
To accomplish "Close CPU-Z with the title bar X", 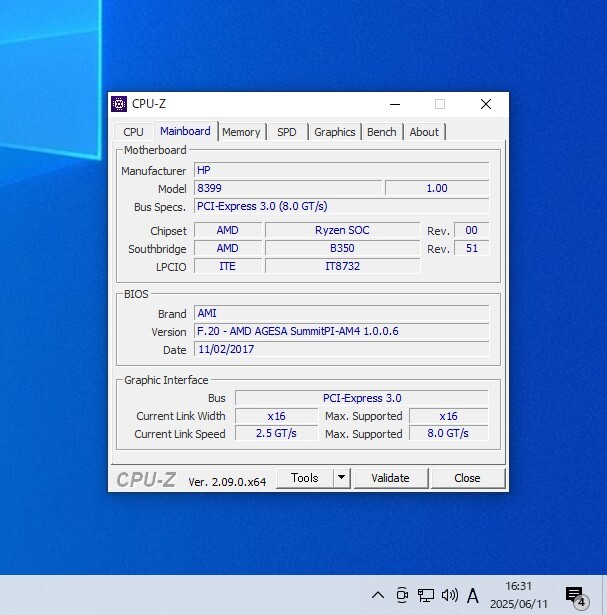I will coord(486,104).
